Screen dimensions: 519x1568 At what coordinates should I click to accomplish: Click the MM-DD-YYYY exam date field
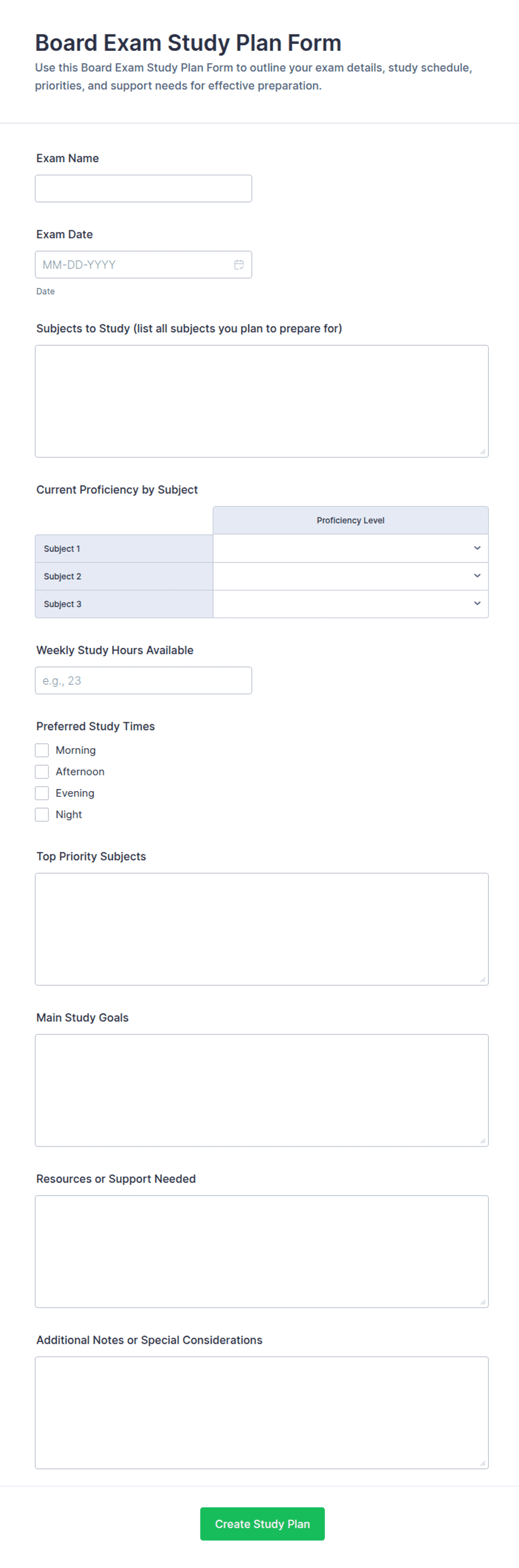[143, 265]
